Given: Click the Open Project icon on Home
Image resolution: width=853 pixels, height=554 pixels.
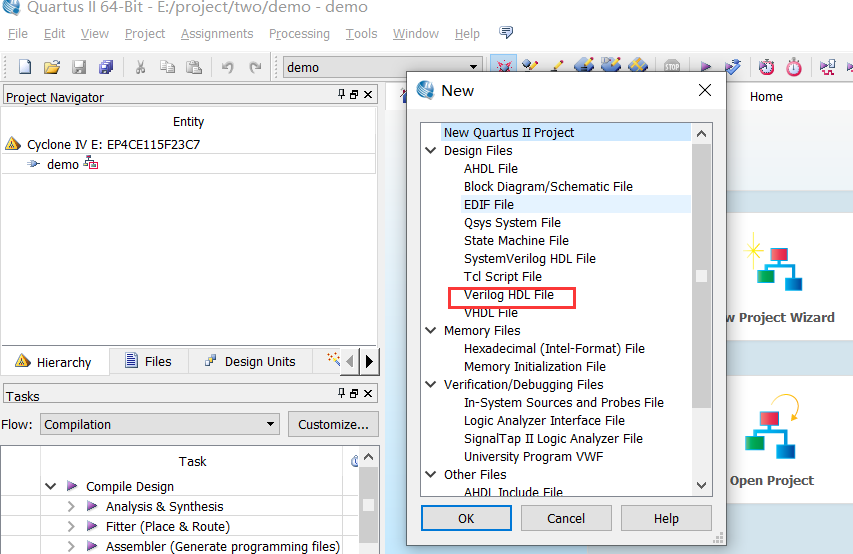Looking at the screenshot, I should (771, 428).
